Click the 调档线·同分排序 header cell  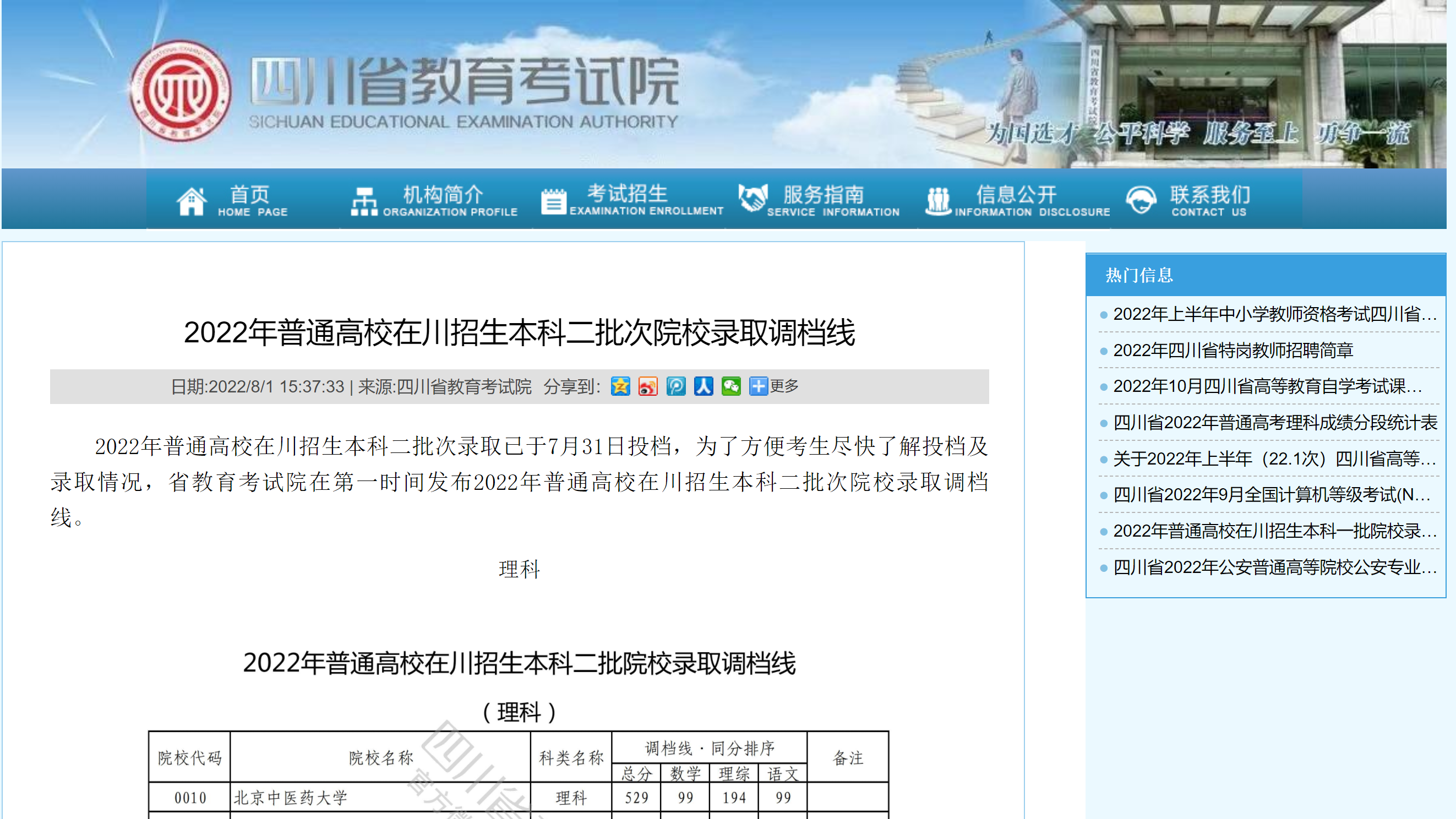(x=710, y=749)
